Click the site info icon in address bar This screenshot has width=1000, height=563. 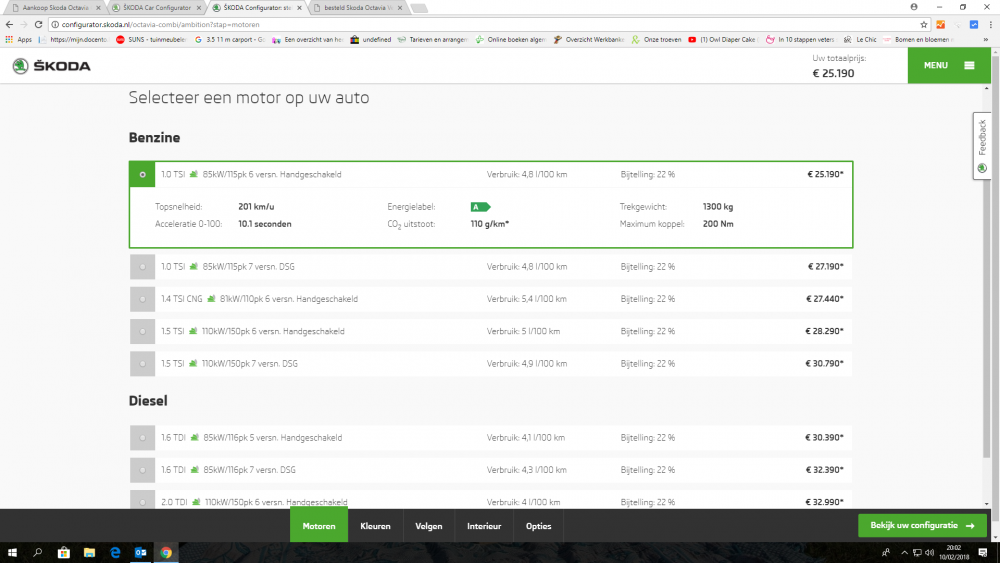55,24
